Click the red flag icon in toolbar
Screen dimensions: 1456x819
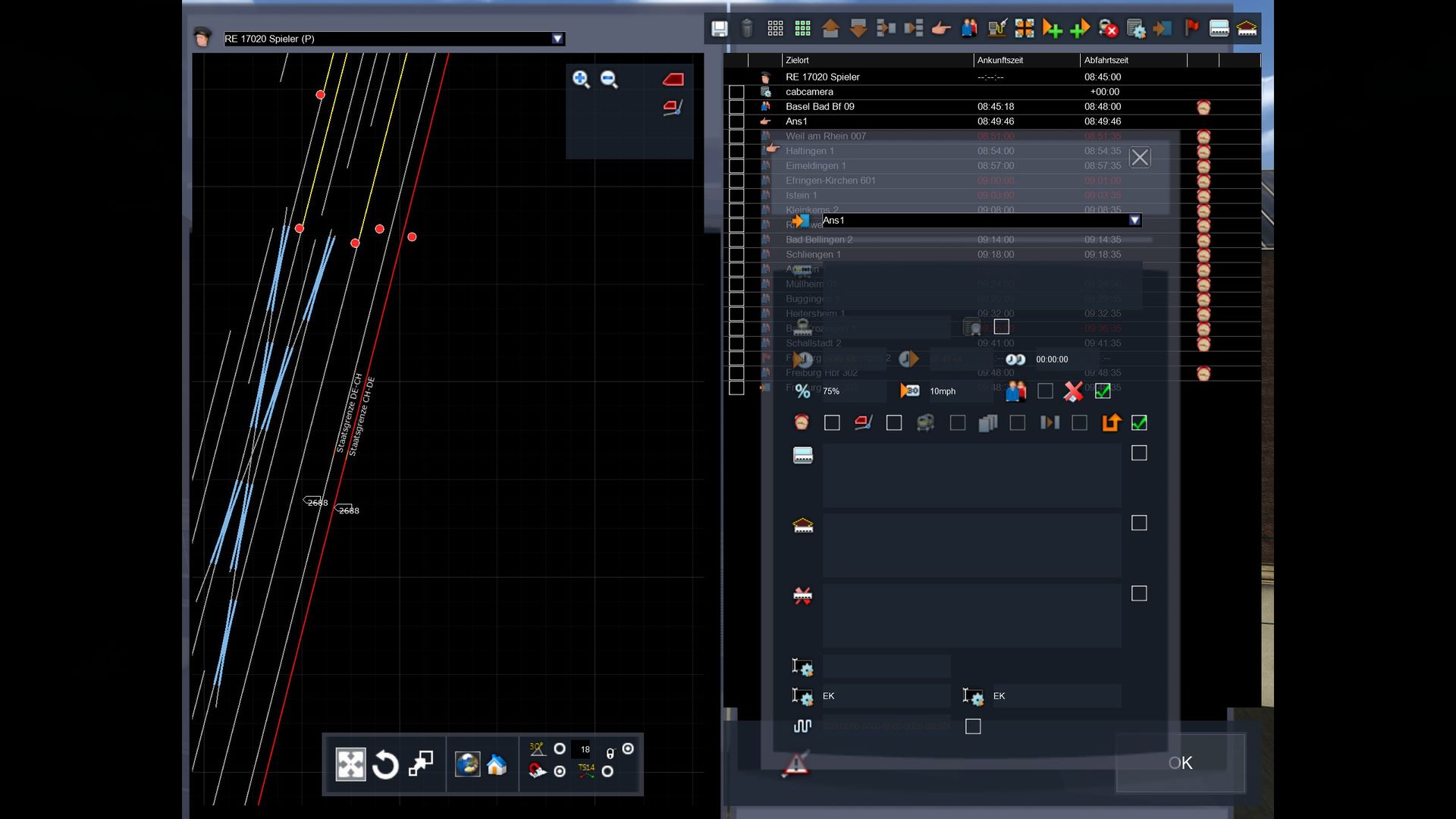coord(1191,28)
